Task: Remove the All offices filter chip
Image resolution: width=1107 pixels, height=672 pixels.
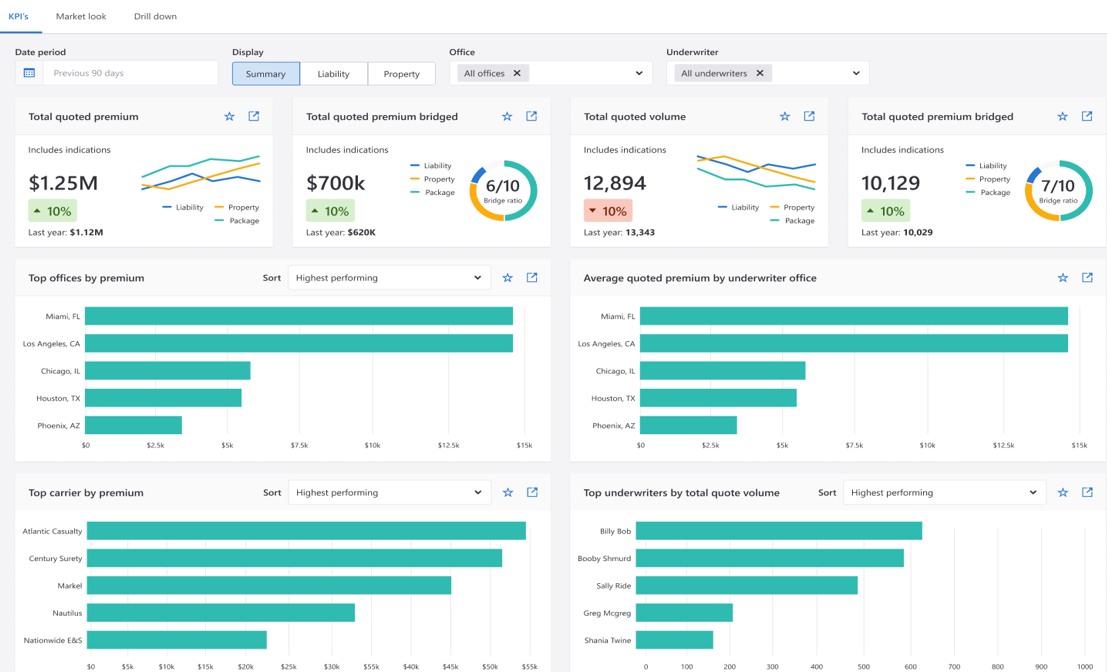Action: tap(517, 73)
